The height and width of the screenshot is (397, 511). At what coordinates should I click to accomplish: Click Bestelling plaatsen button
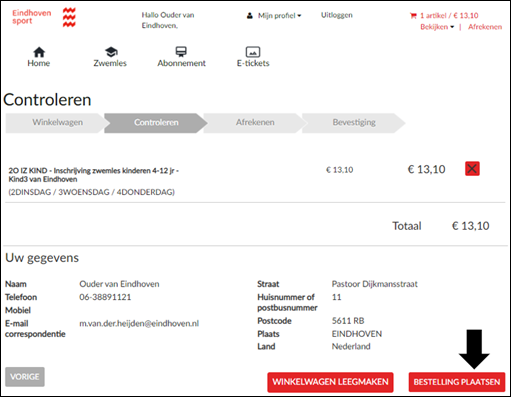point(457,382)
